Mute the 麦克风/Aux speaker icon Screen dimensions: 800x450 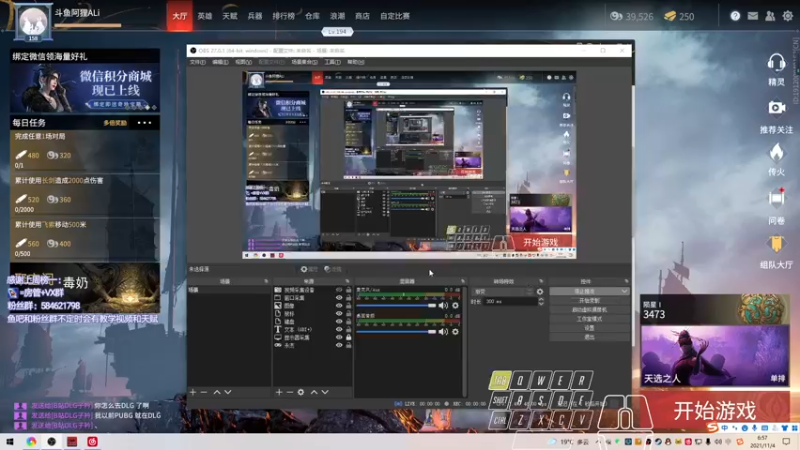443,305
